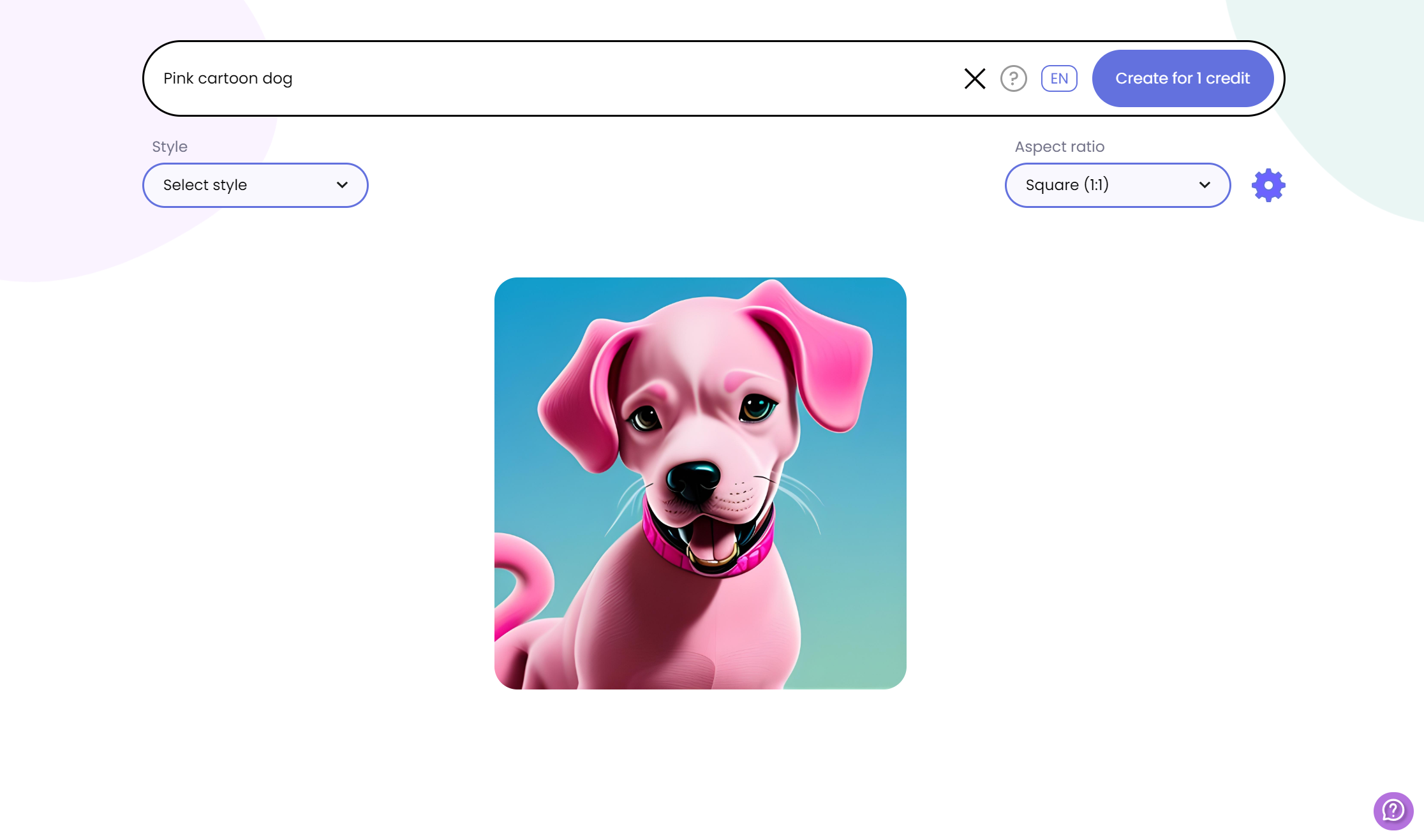Open the Select style dropdown
Image resolution: width=1424 pixels, height=840 pixels.
(255, 185)
